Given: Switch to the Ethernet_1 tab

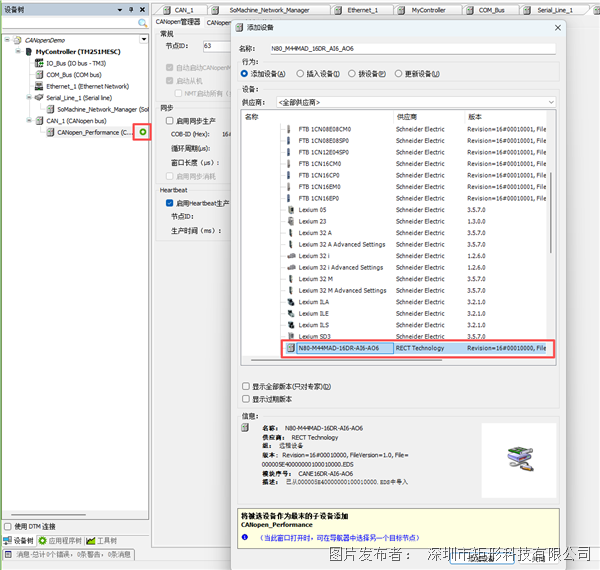Looking at the screenshot, I should tap(362, 10).
